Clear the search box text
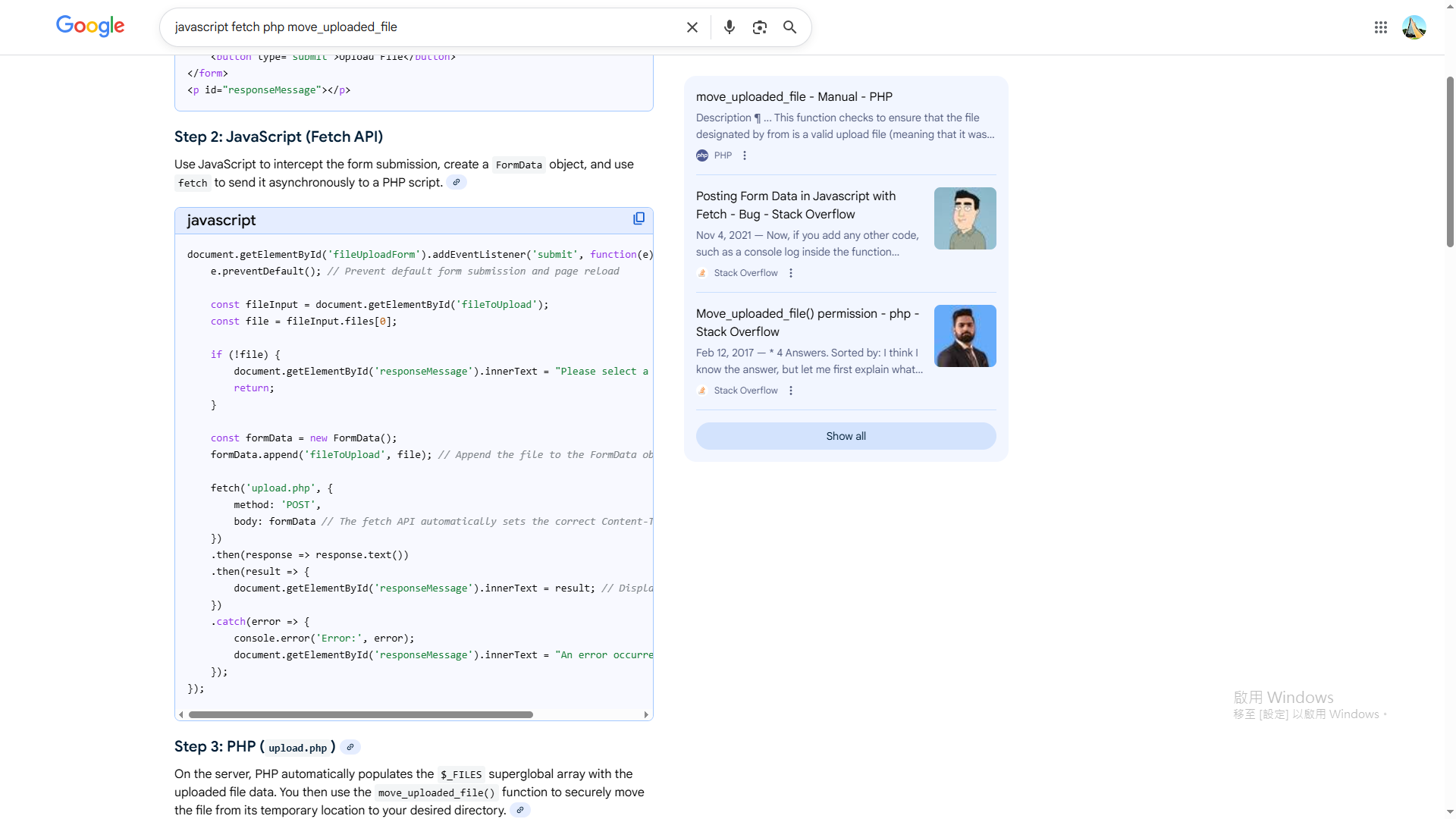The width and height of the screenshot is (1456, 819). pyautogui.click(x=692, y=27)
